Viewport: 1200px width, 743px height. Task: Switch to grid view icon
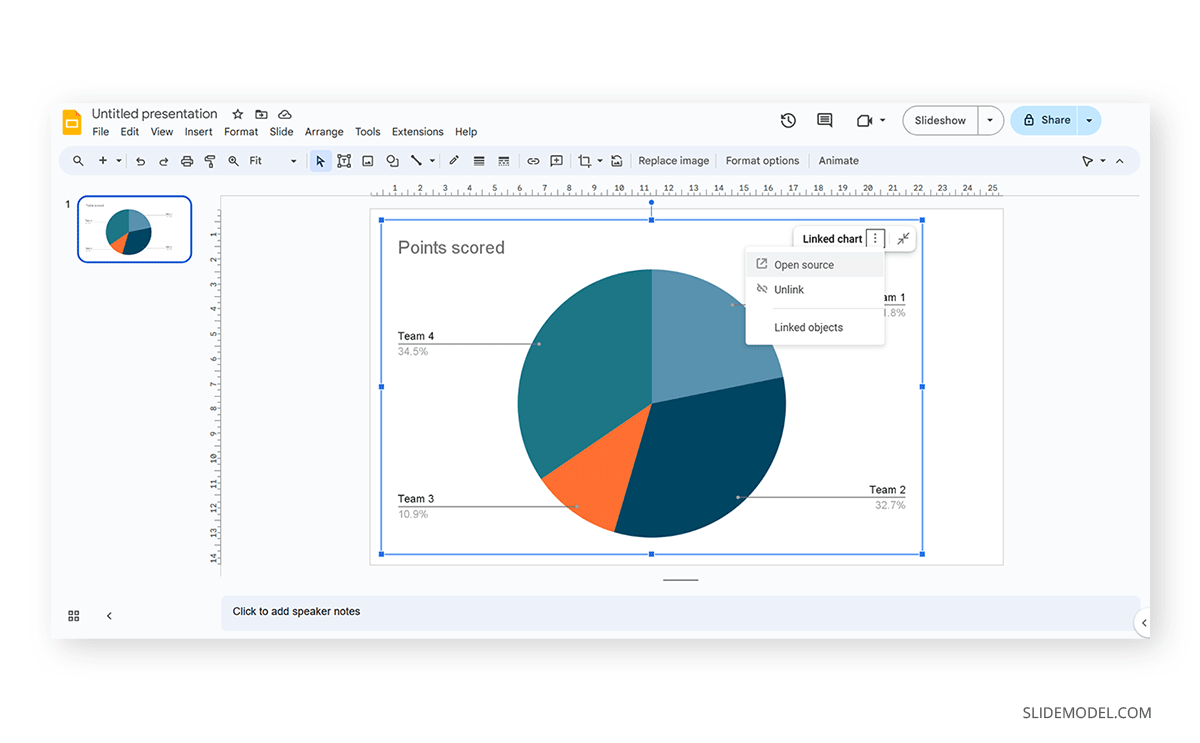[74, 616]
